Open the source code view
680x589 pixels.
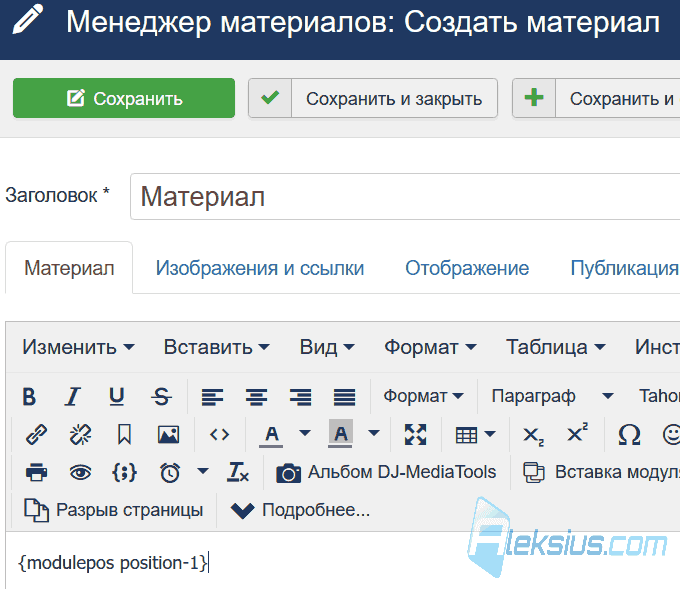219,434
